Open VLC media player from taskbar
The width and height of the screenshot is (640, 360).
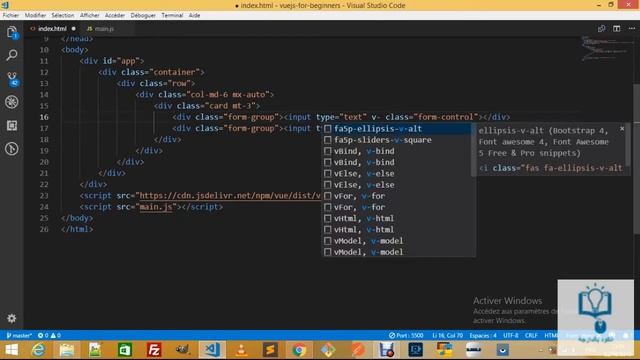pos(241,350)
